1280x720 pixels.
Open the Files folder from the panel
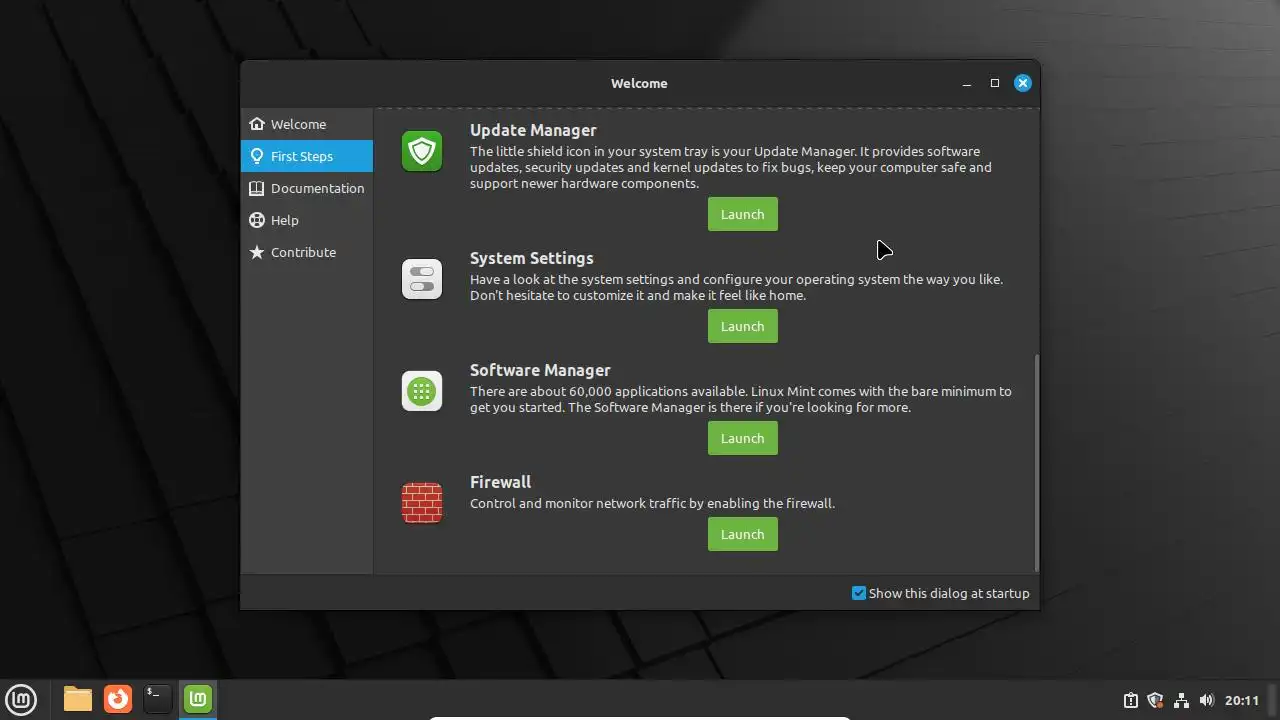pyautogui.click(x=78, y=699)
